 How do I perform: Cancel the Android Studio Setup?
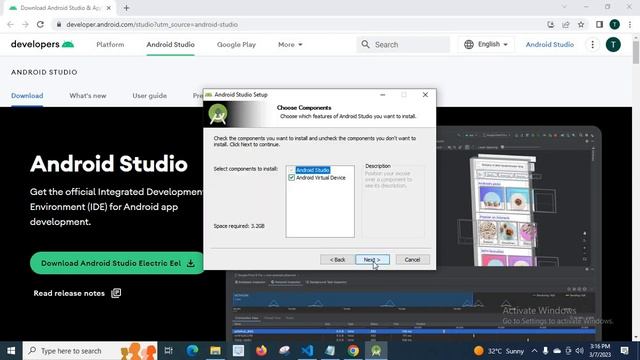point(412,260)
